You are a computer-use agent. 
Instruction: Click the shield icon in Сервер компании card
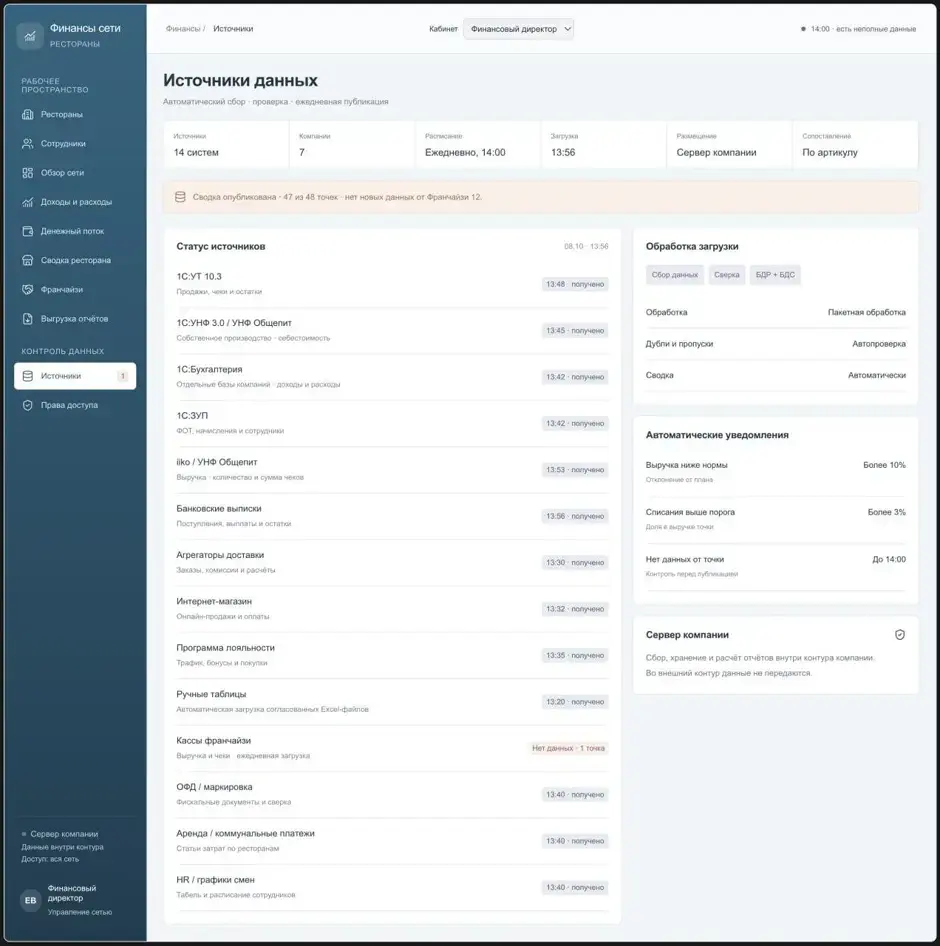coord(900,635)
